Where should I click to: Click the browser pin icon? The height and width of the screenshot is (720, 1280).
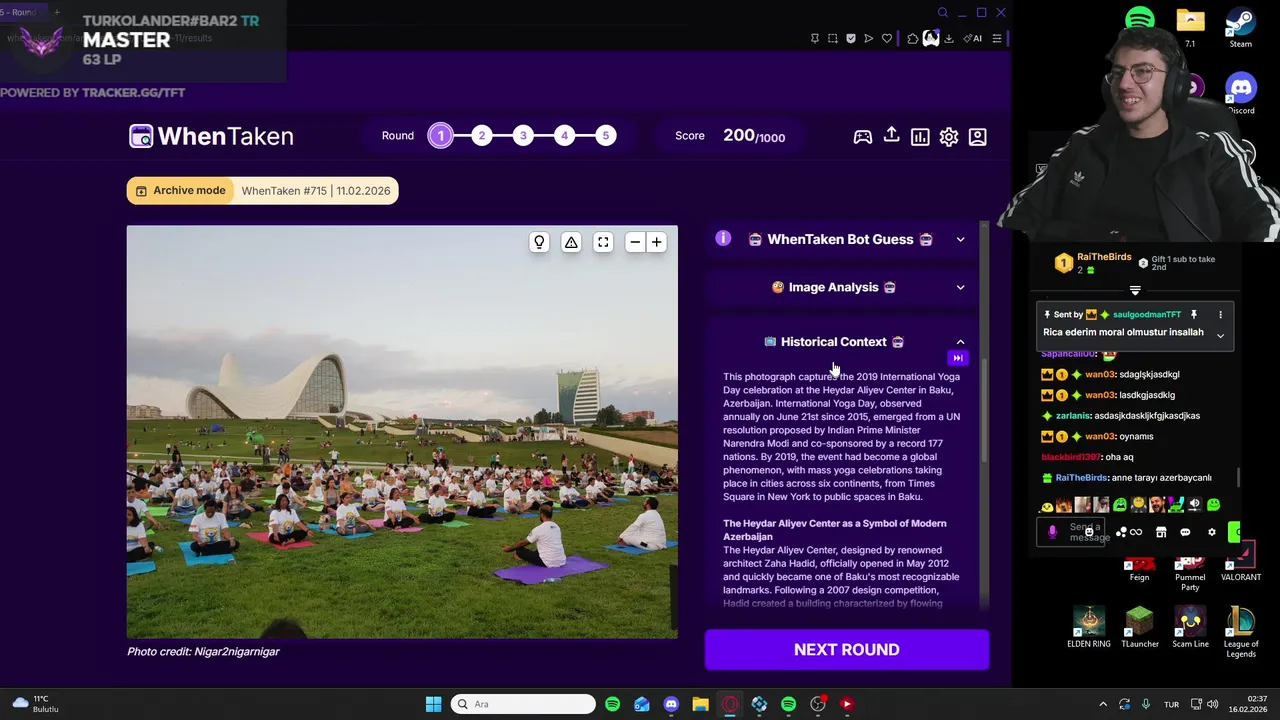[815, 38]
